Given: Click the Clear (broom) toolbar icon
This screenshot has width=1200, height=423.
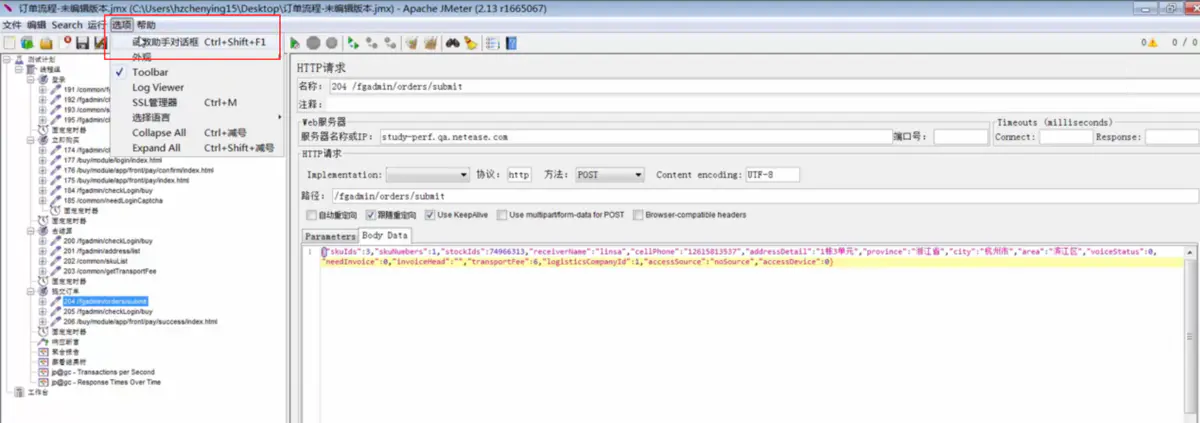Looking at the screenshot, I should (x=411, y=43).
